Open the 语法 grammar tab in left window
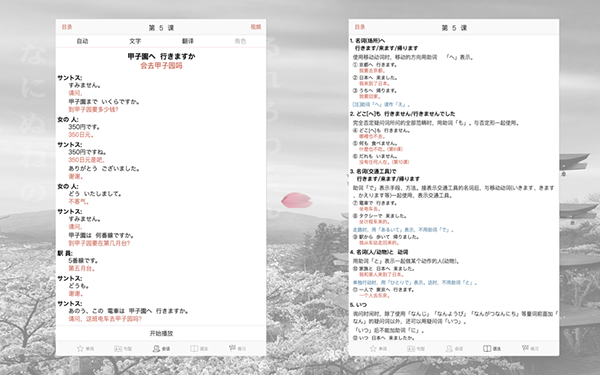Image resolution: width=600 pixels, height=375 pixels. point(199,349)
